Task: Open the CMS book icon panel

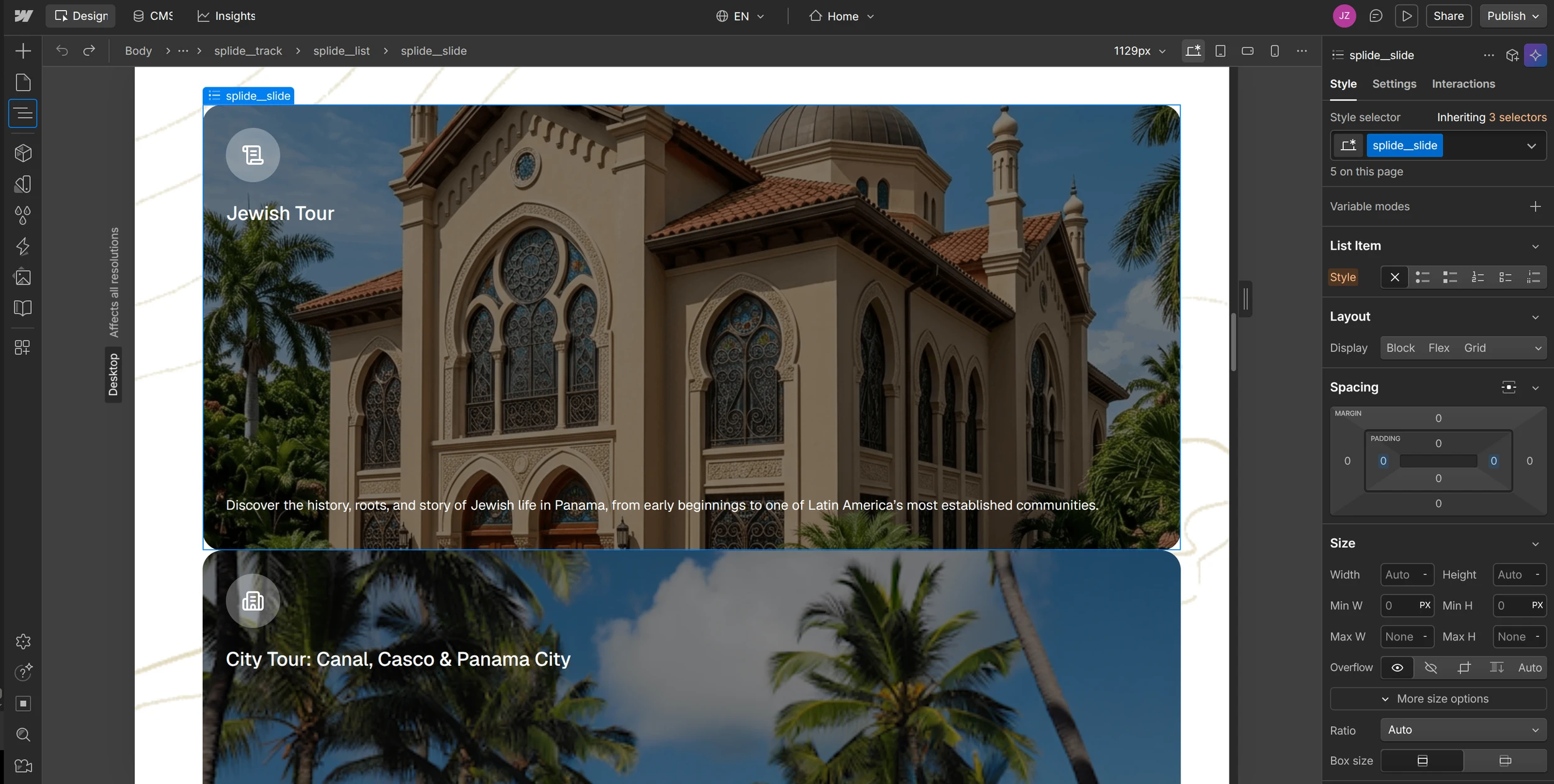Action: 23,308
